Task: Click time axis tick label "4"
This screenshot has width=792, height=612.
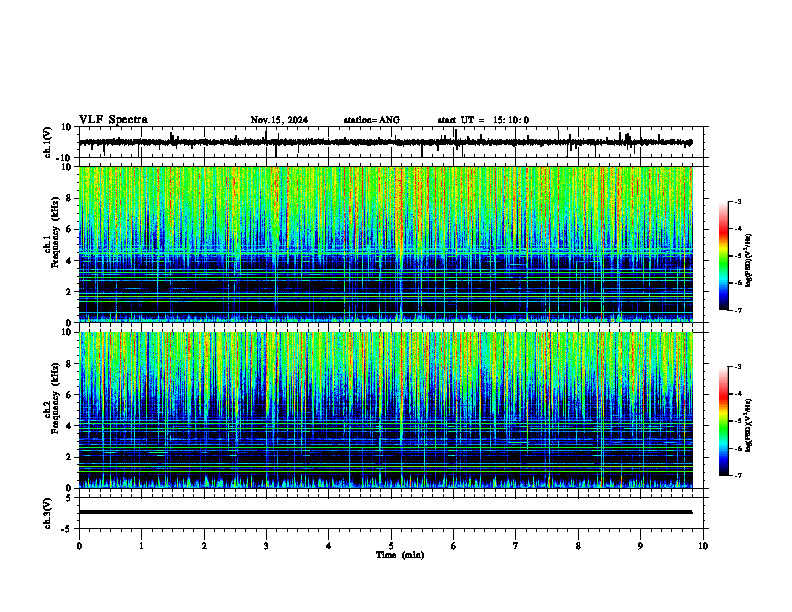Action: 329,546
